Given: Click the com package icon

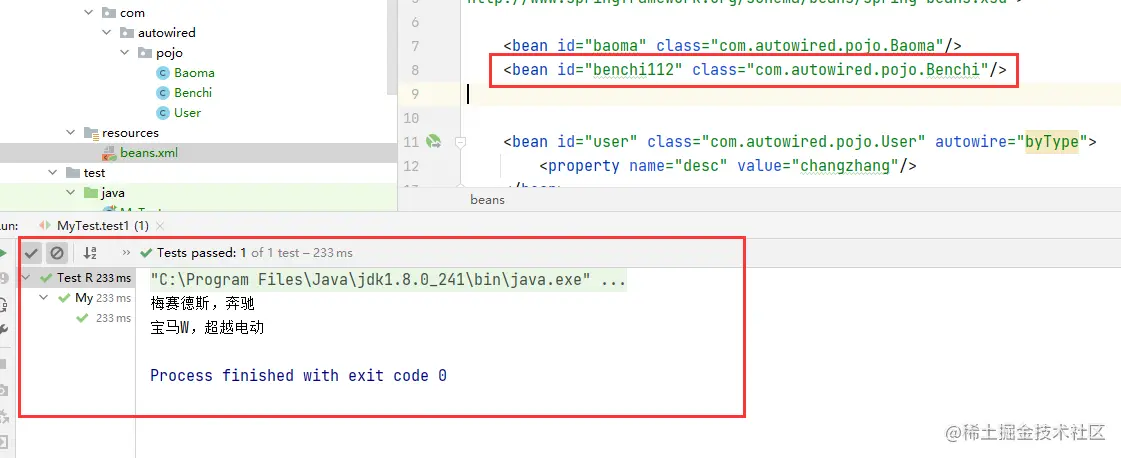Looking at the screenshot, I should tap(109, 13).
